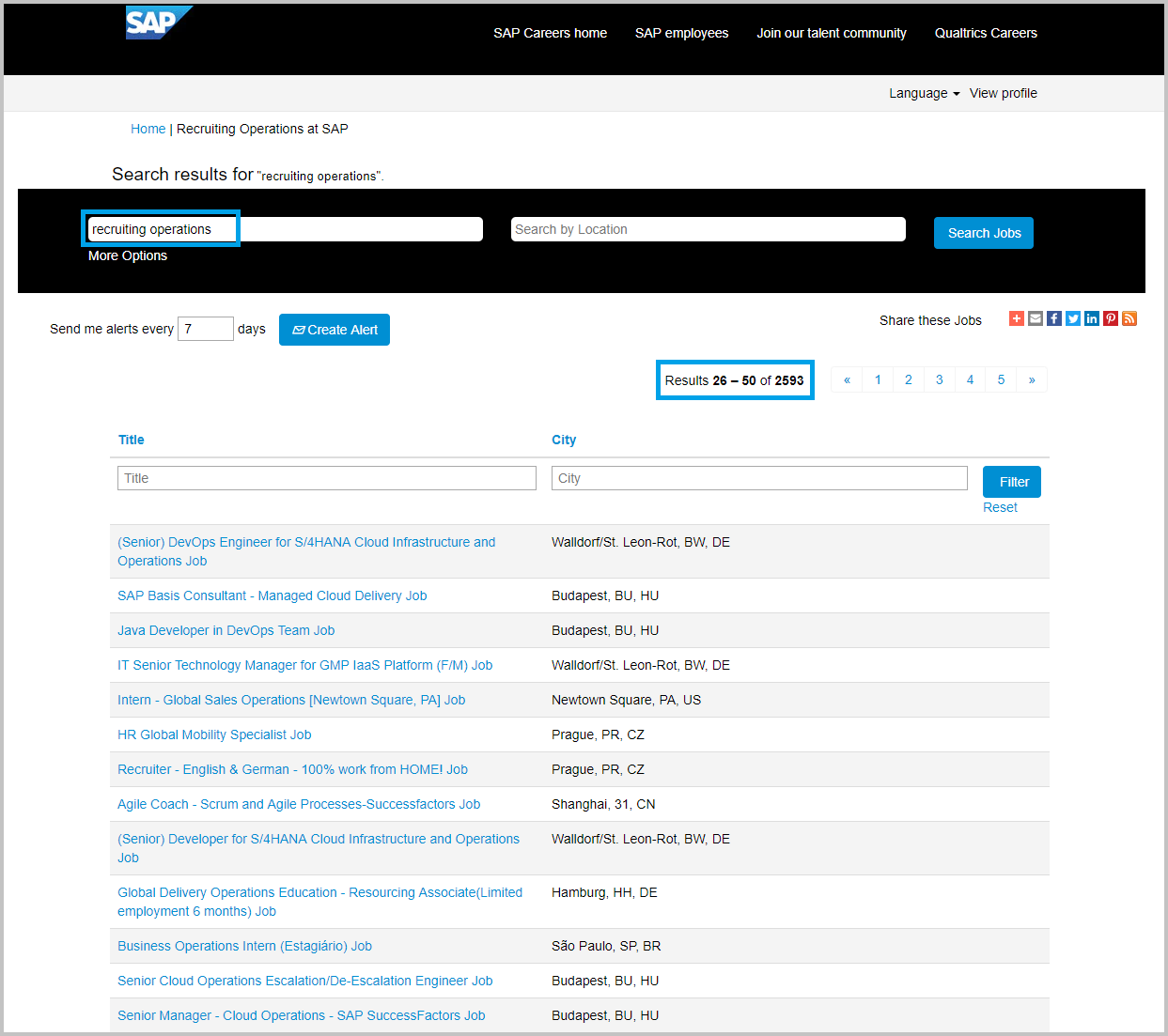Open Java Developer in DevOps Team job
This screenshot has width=1168, height=1036.
(x=226, y=630)
